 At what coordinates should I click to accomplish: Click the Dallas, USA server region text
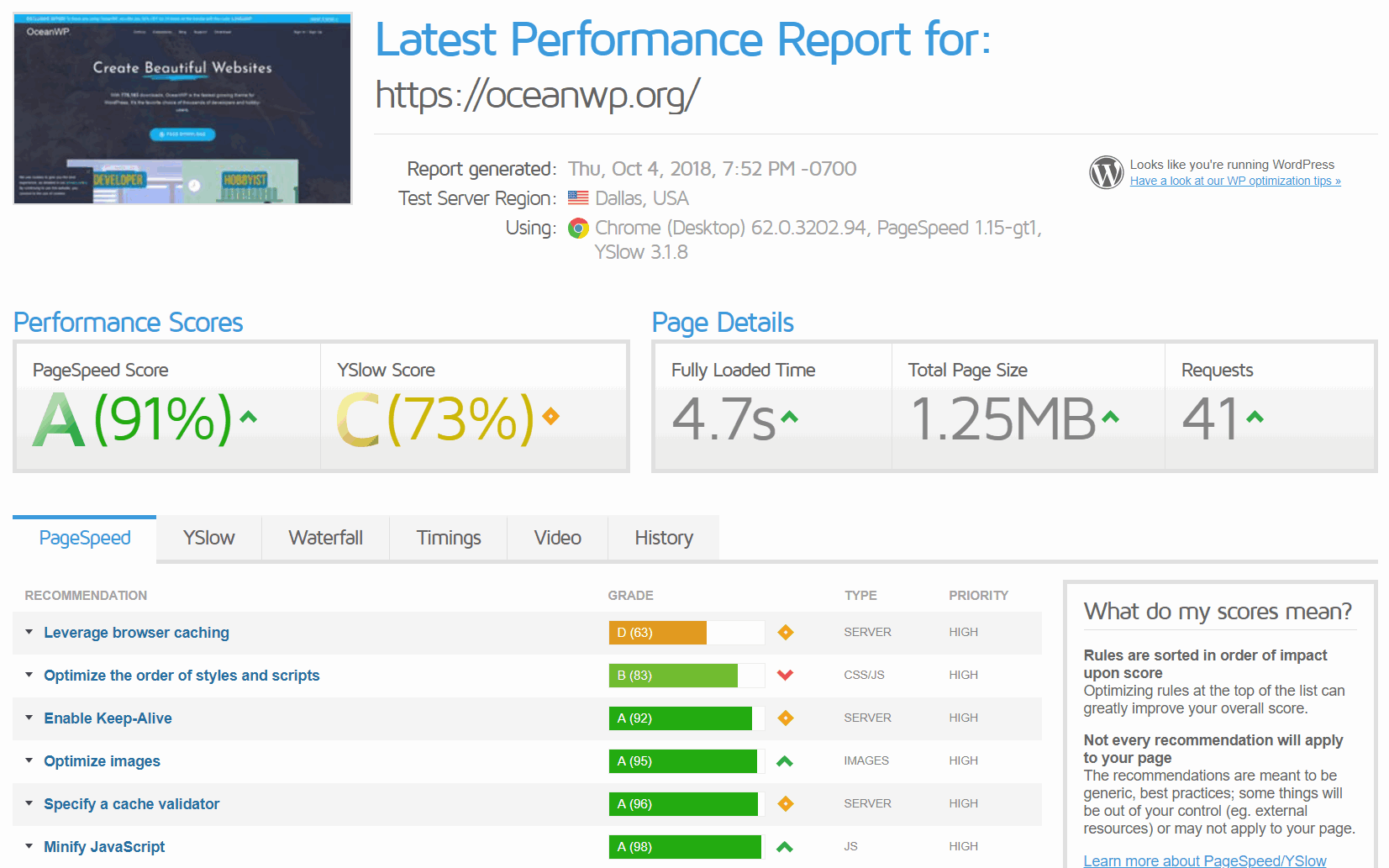(x=642, y=198)
